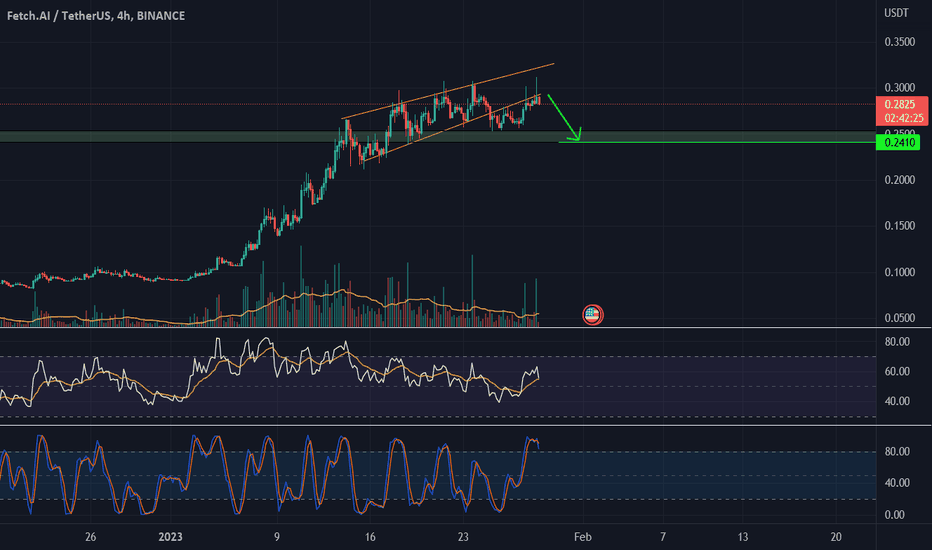
Task: Click the date 9 on time axis
Action: (277, 537)
